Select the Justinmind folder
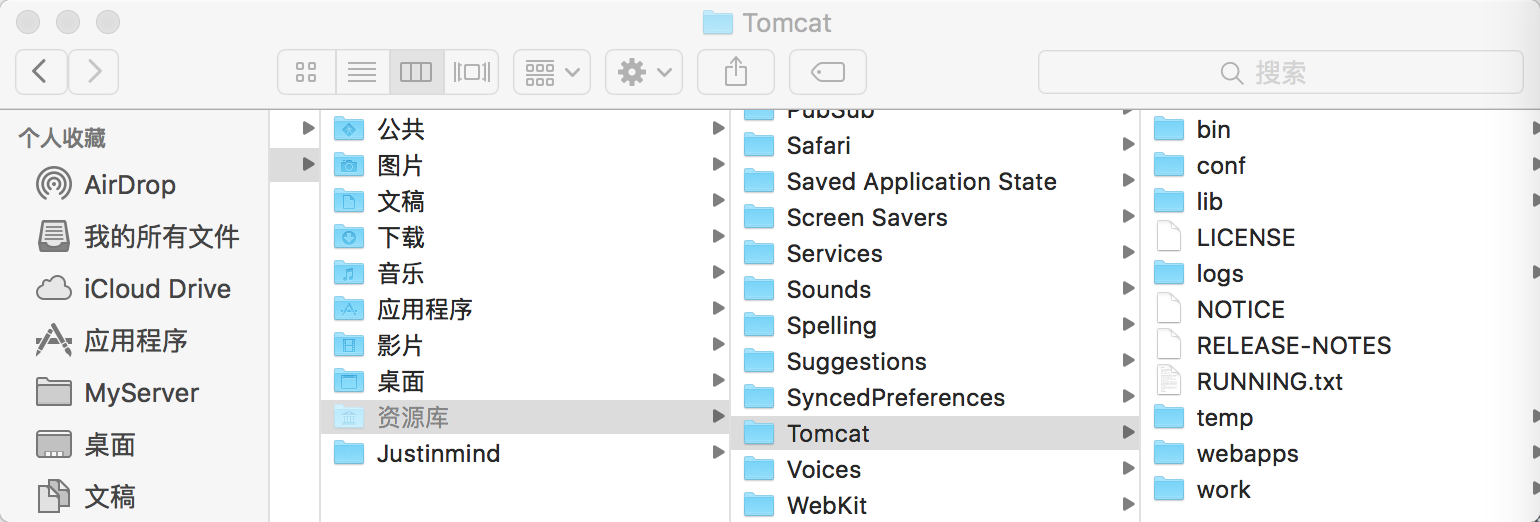Viewport: 1540px width, 522px height. [x=525, y=453]
